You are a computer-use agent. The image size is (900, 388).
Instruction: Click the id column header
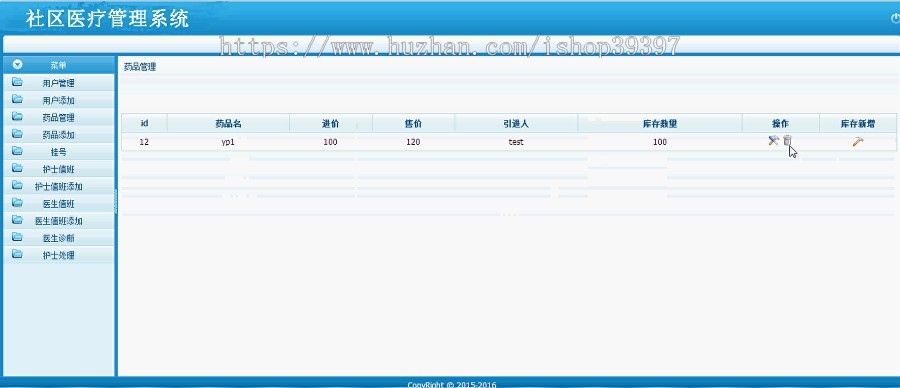click(145, 123)
